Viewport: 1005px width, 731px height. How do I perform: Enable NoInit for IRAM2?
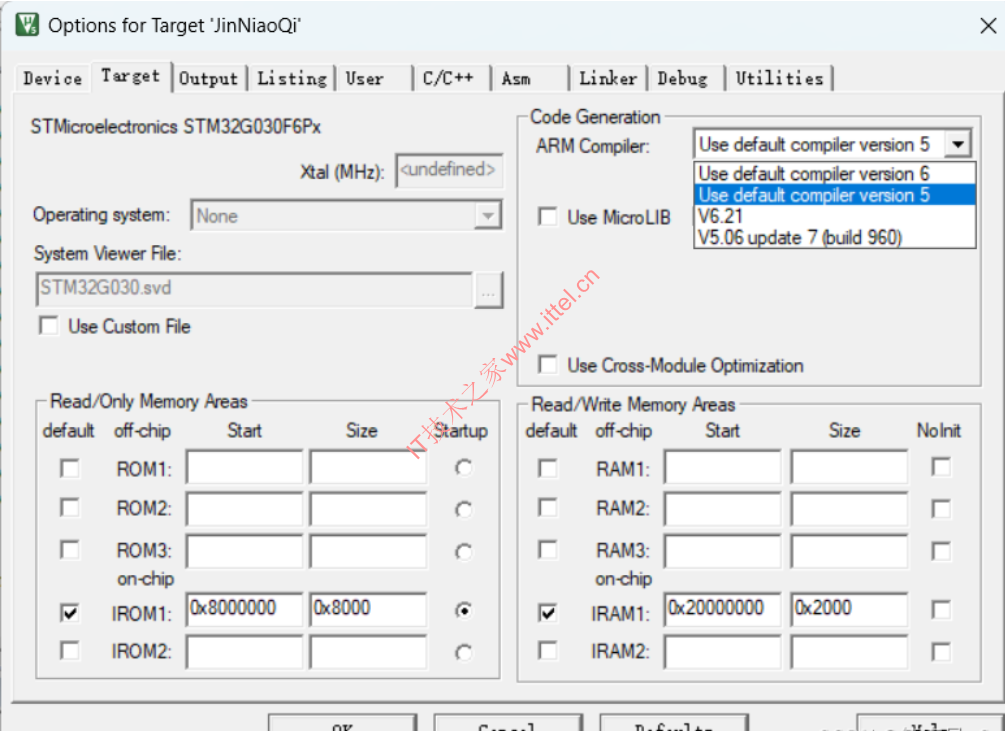click(x=941, y=652)
